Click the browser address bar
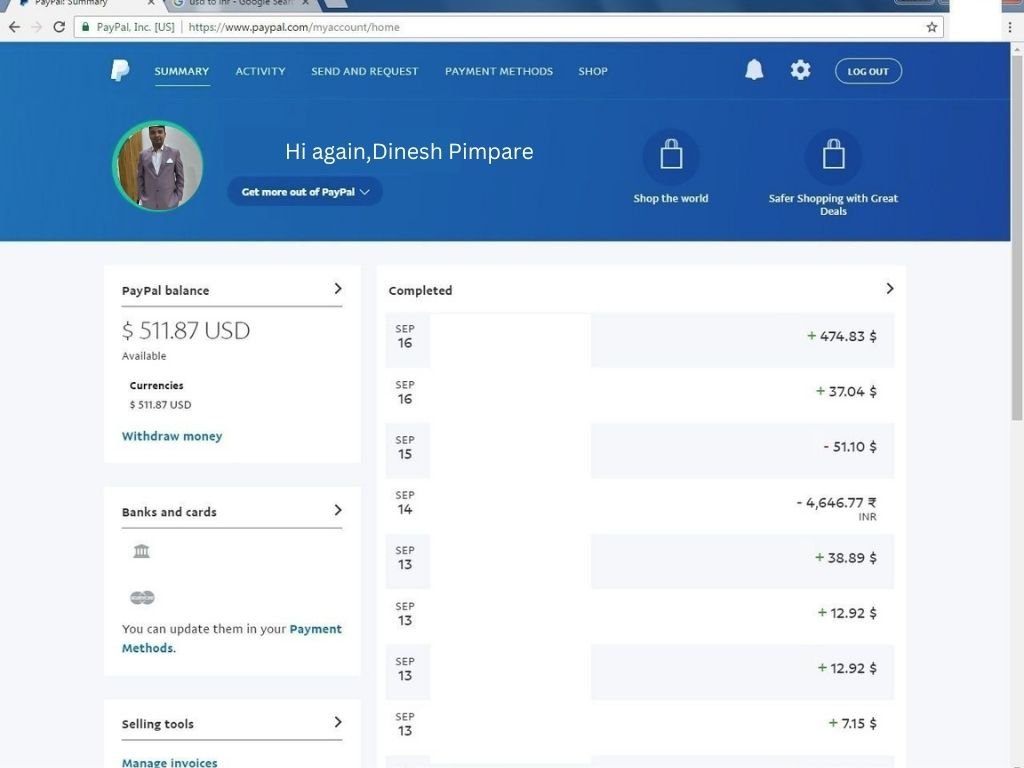1024x768 pixels. (509, 27)
